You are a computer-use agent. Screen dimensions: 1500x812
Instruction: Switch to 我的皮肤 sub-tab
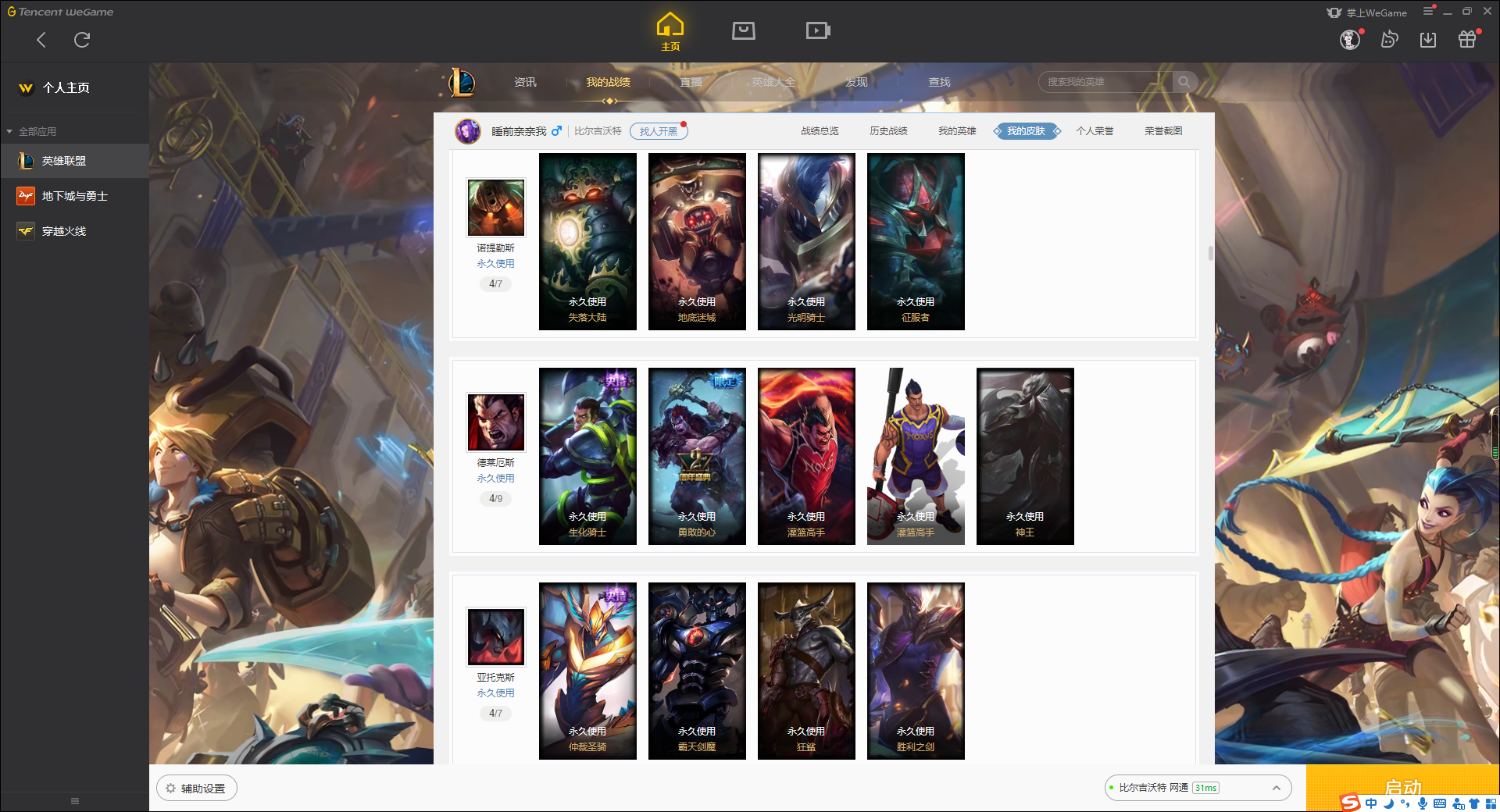tap(1026, 131)
